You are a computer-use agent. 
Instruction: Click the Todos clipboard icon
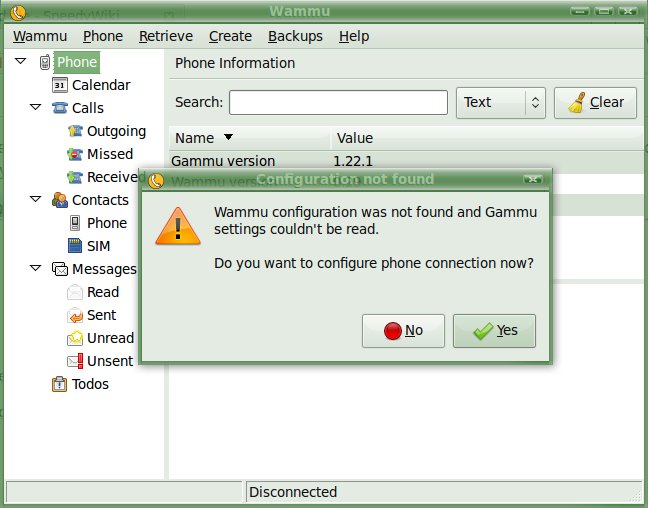[60, 384]
